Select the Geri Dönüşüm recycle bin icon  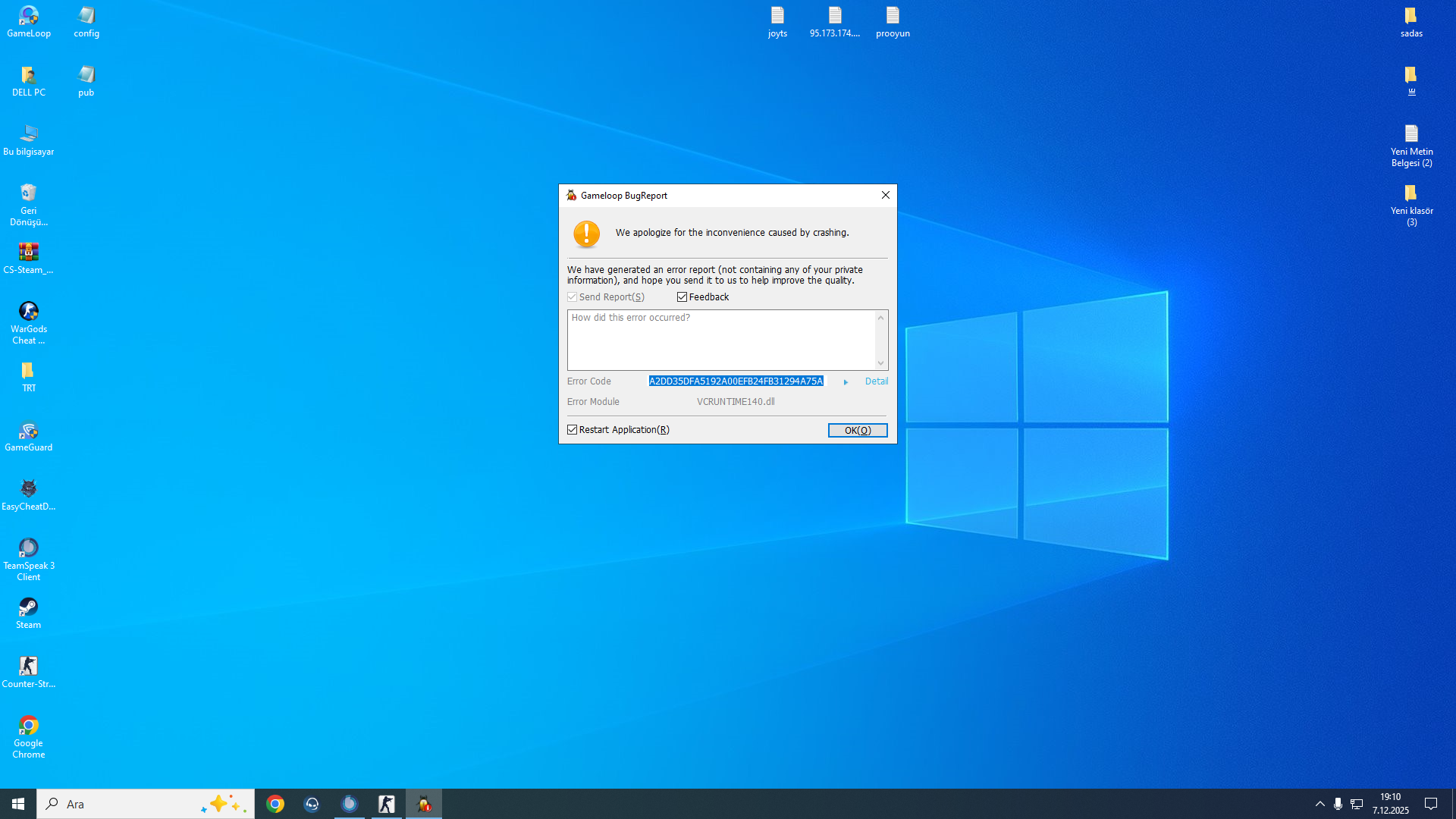29,204
